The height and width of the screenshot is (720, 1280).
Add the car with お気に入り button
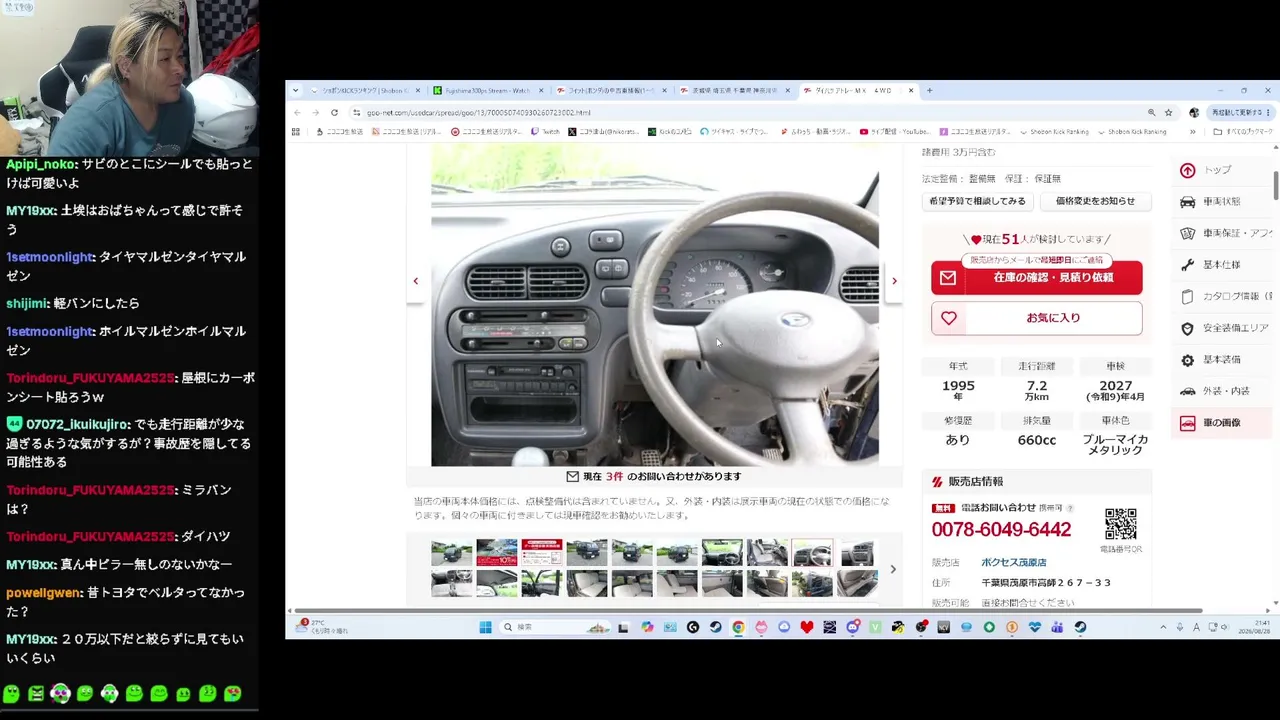[1036, 318]
